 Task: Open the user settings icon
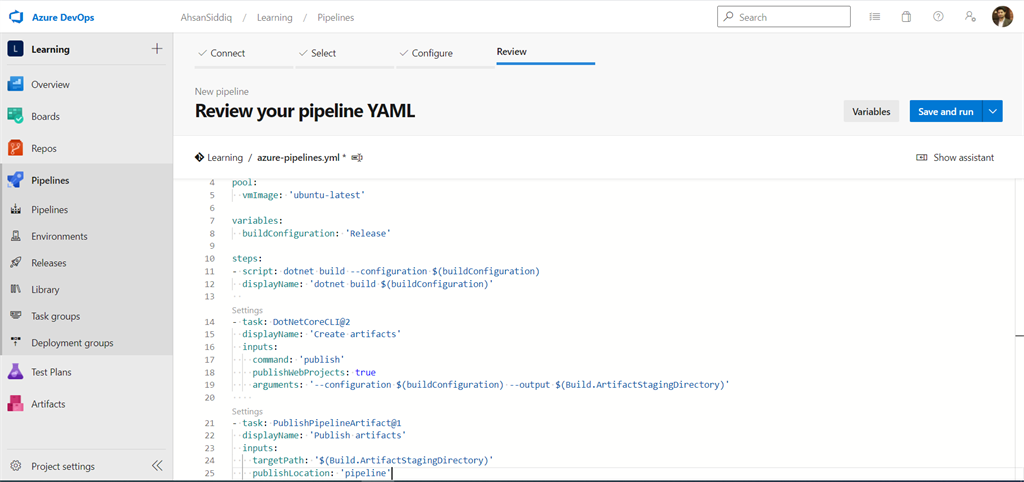[969, 17]
